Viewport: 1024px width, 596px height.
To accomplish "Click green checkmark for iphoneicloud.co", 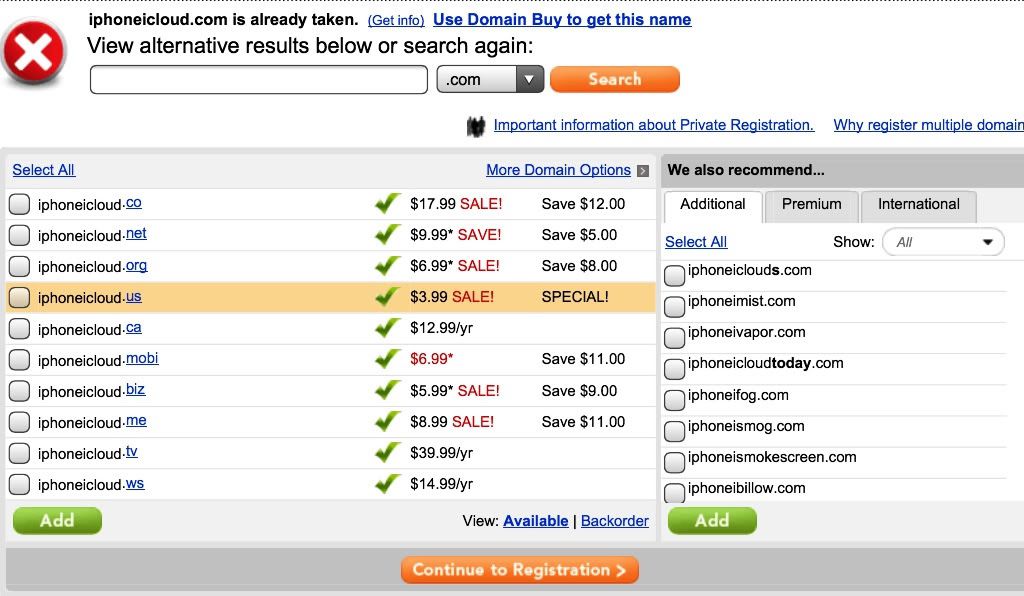I will (388, 203).
